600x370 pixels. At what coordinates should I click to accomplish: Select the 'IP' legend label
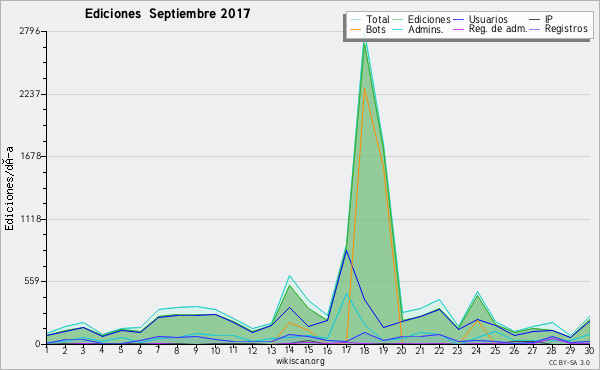coord(549,19)
